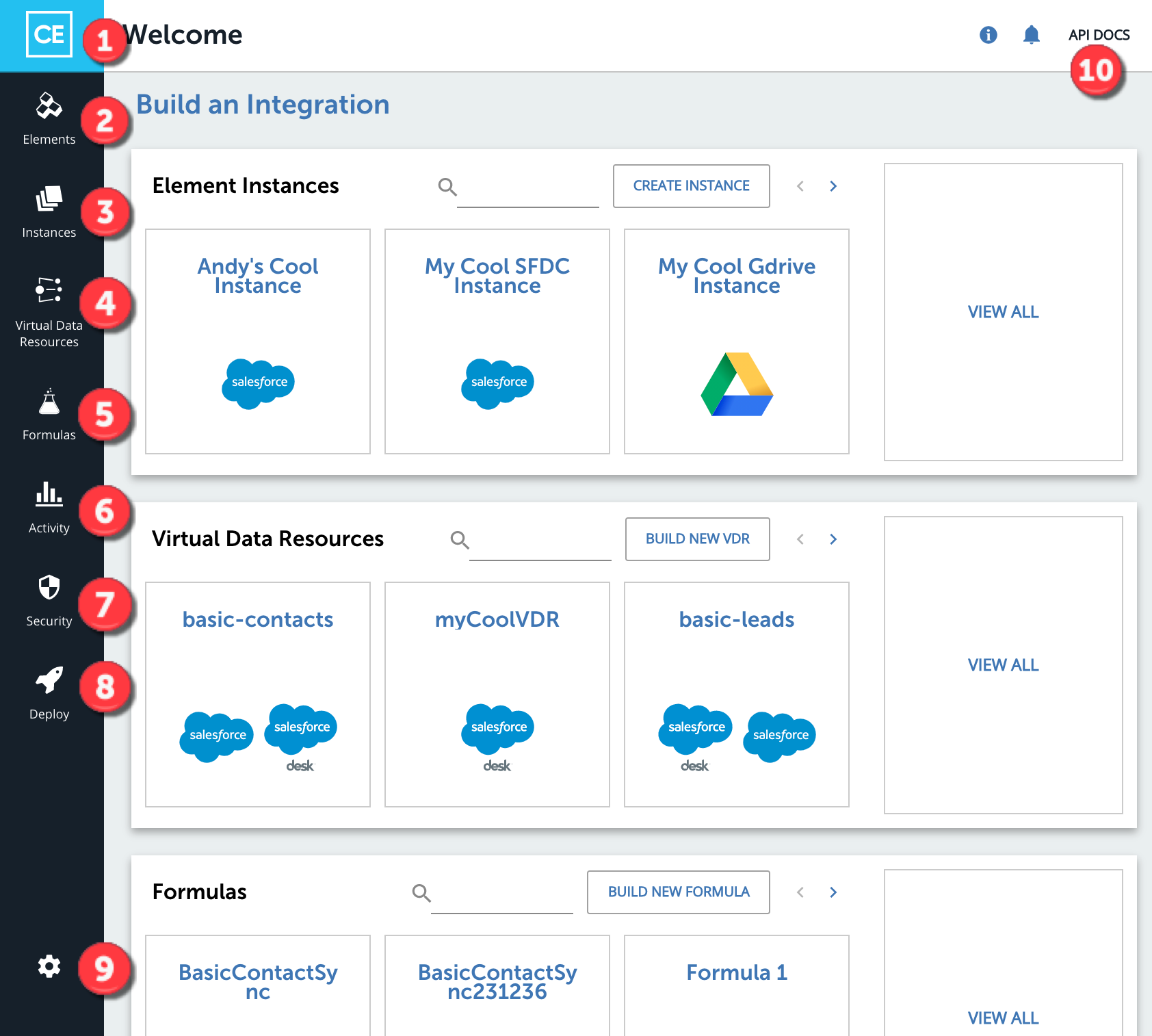Select the Deploy menu label

pyautogui.click(x=49, y=714)
